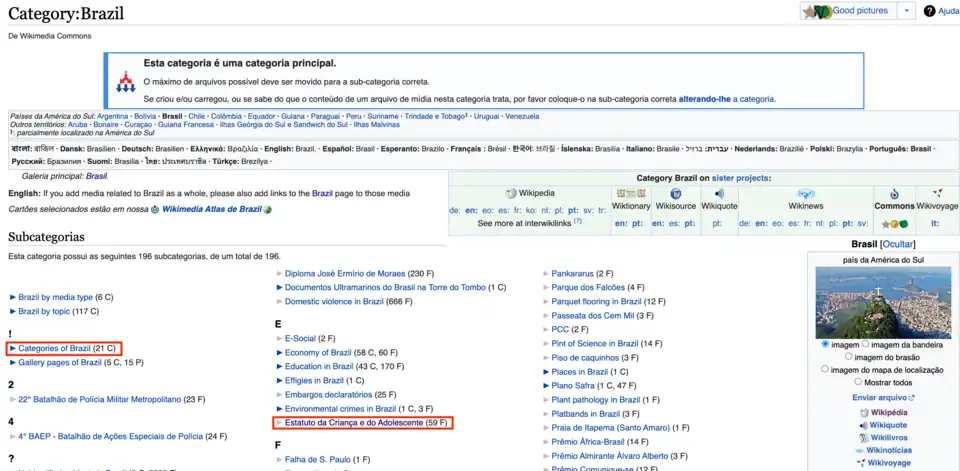The image size is (960, 471).
Task: Click the Rio de Janeiro Christ statue image
Action: point(868,302)
